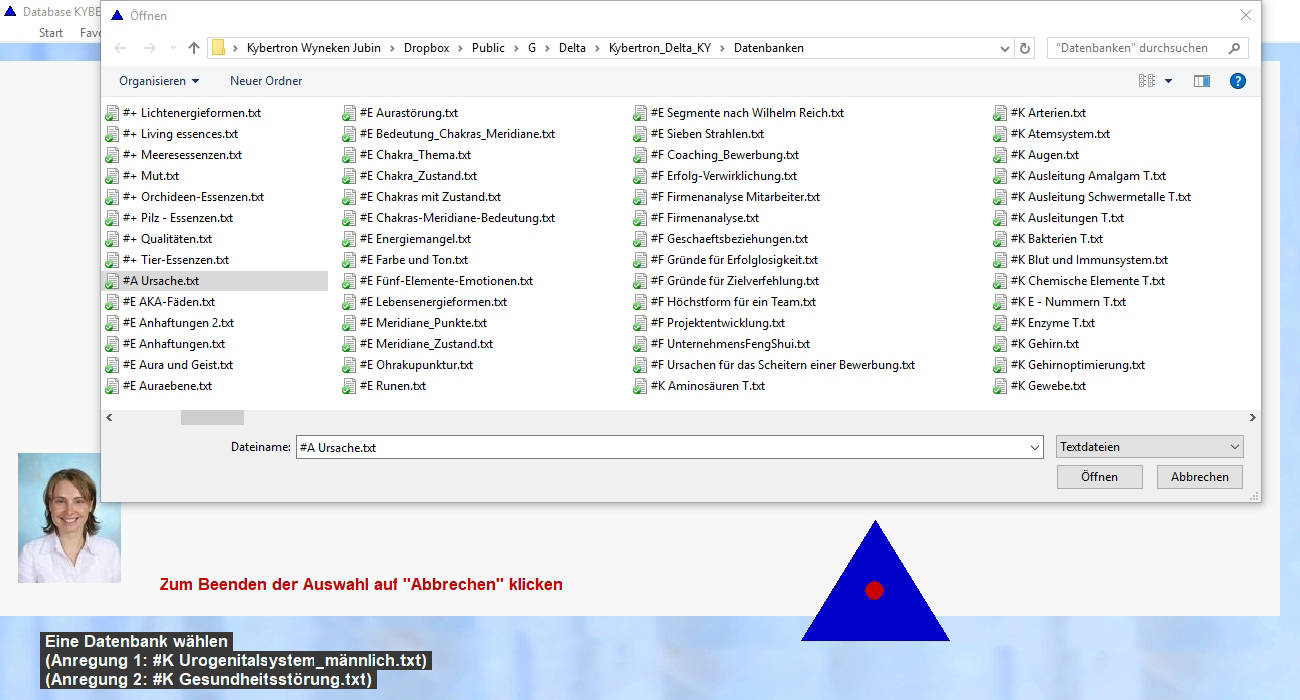Click the file icon for #E Runen.txt

click(349, 386)
